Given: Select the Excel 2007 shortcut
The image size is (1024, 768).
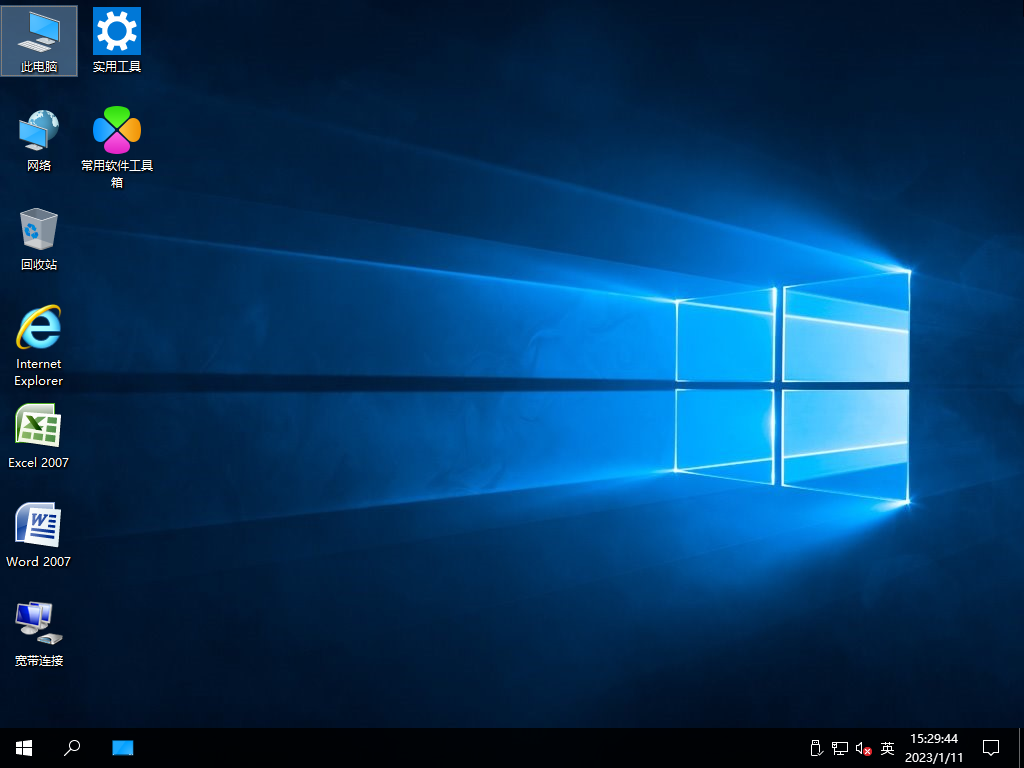Looking at the screenshot, I should [x=39, y=436].
